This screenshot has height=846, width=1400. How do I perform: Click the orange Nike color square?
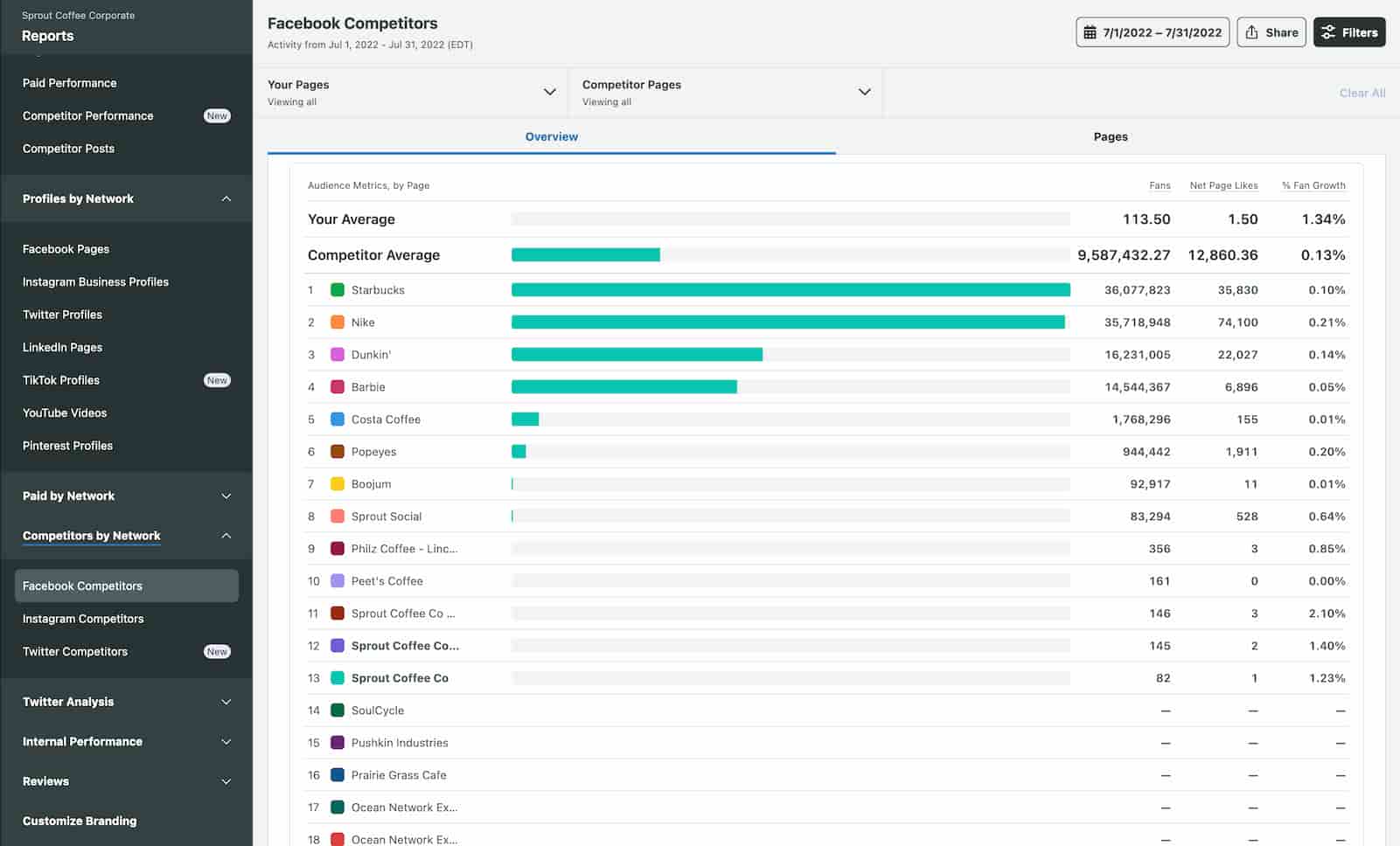tap(337, 322)
